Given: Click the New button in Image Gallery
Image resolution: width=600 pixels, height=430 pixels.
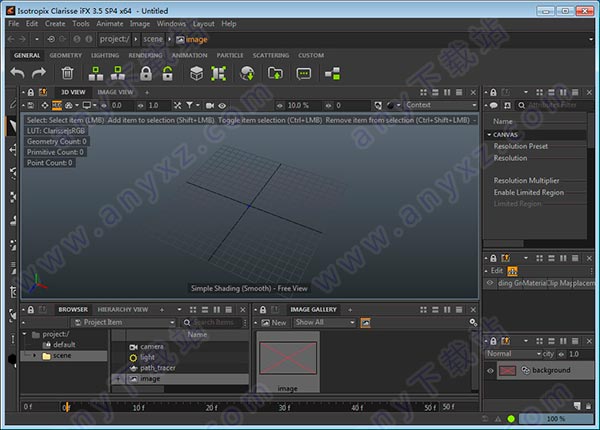Looking at the screenshot, I should [274, 322].
